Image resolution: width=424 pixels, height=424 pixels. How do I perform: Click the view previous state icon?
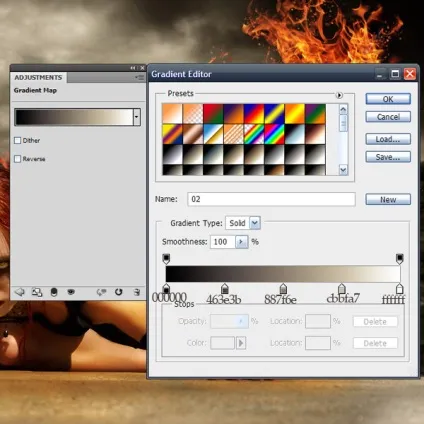(x=101, y=292)
